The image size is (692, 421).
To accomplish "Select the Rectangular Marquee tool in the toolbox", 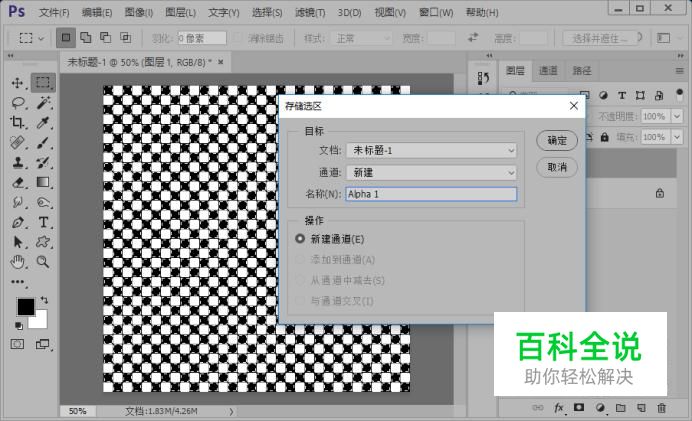I will click(x=43, y=83).
